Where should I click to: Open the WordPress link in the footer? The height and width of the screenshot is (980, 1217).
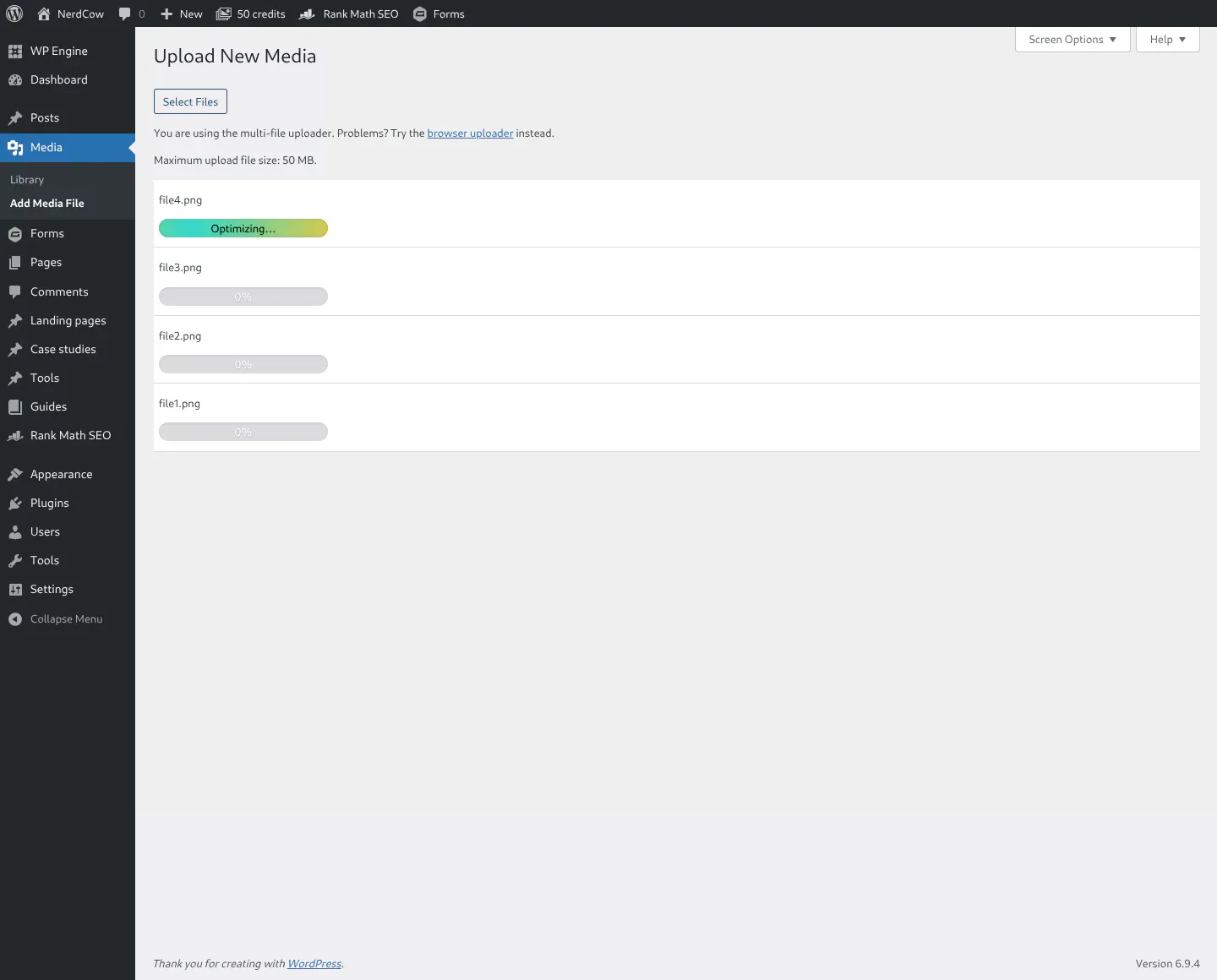coord(314,964)
